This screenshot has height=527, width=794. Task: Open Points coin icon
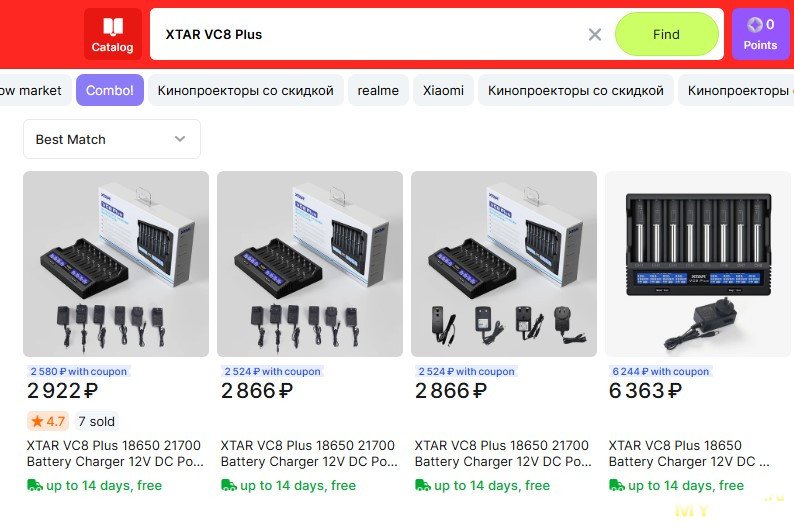(x=754, y=24)
